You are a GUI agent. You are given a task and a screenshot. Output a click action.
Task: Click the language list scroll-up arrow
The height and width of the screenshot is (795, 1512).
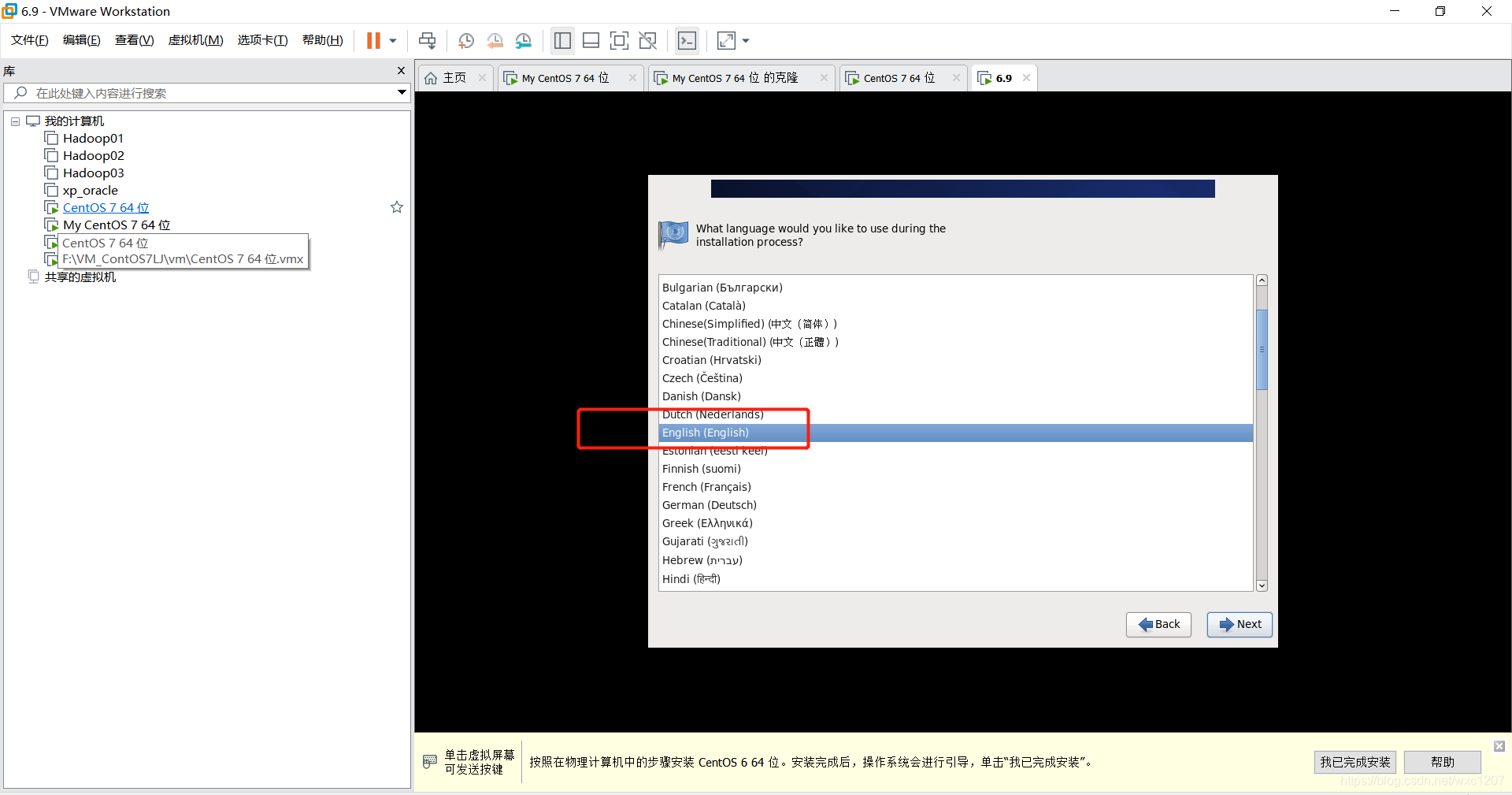[x=1262, y=280]
